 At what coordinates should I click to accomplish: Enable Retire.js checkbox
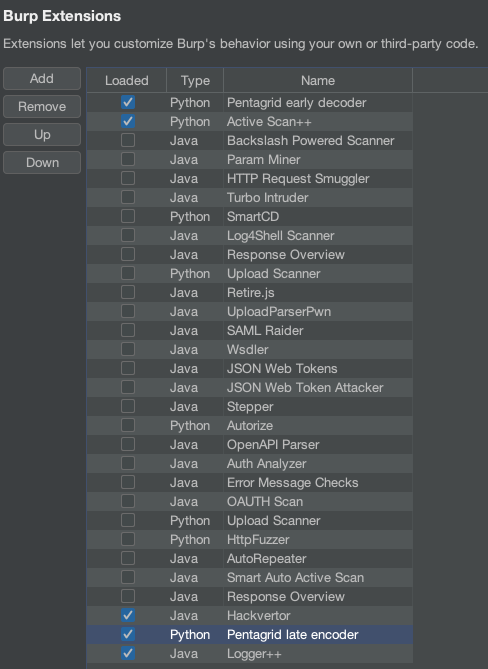[x=128, y=292]
